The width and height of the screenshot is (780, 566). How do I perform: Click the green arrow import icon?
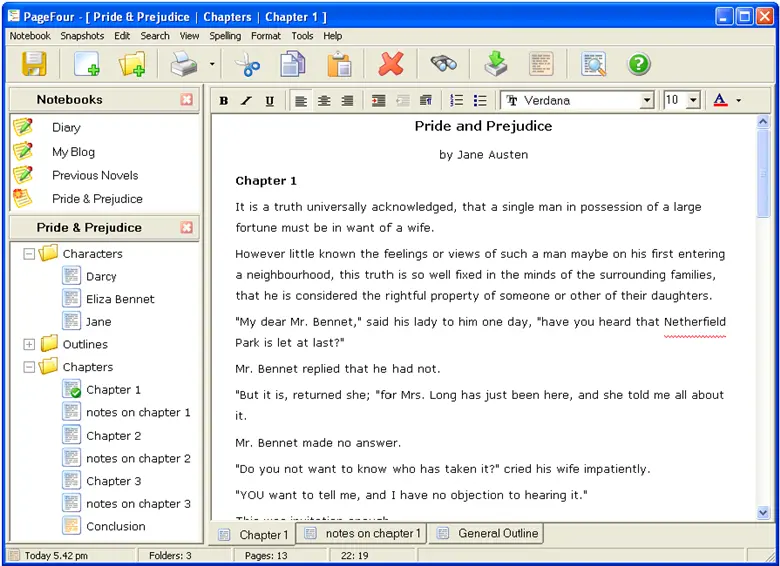tap(495, 64)
